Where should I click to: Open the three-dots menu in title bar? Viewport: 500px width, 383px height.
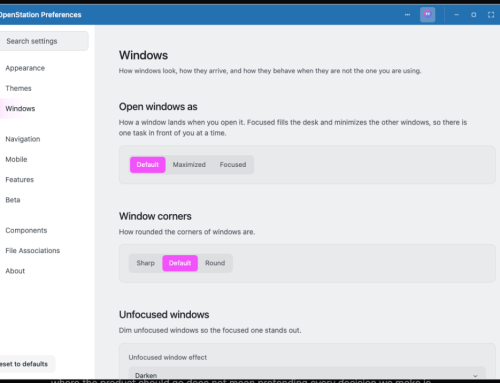click(x=407, y=15)
